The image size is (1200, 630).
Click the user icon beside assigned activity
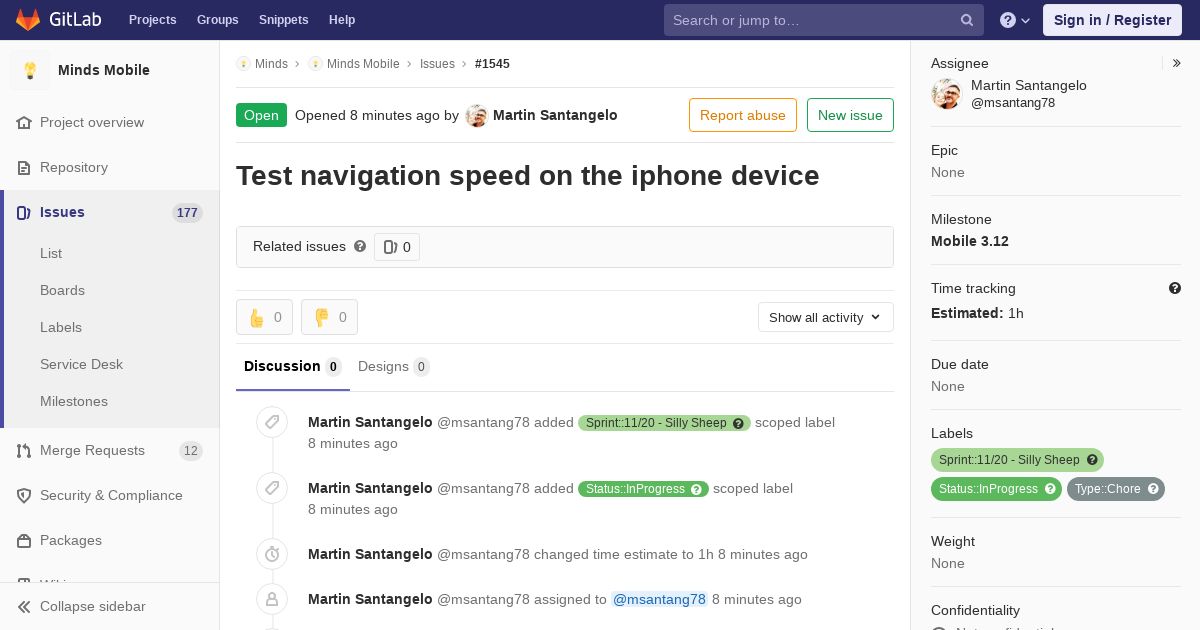pyautogui.click(x=272, y=599)
